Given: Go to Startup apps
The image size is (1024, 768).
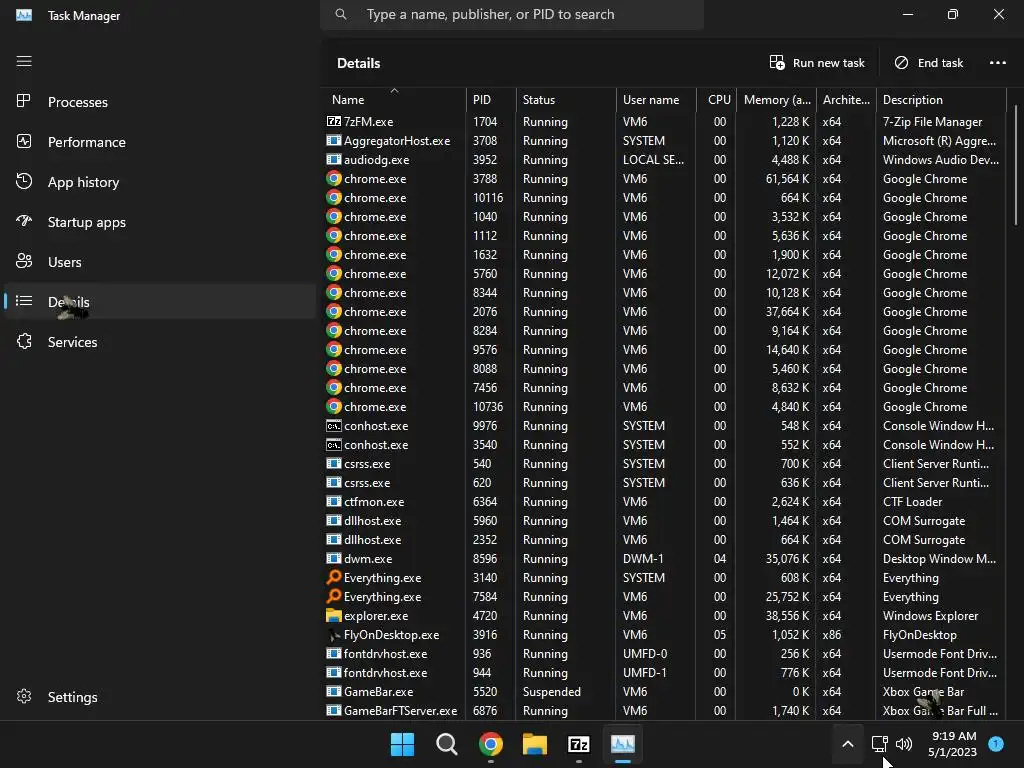Looking at the screenshot, I should (160, 222).
